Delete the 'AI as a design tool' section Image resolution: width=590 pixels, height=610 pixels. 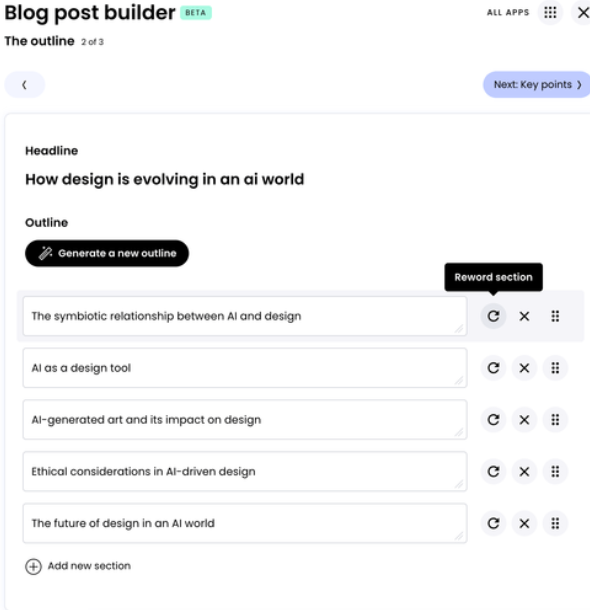pos(524,368)
